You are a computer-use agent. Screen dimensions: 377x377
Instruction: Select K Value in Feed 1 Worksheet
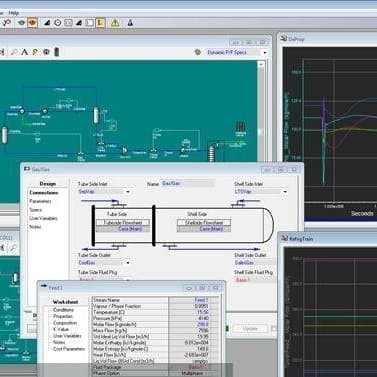point(60,329)
